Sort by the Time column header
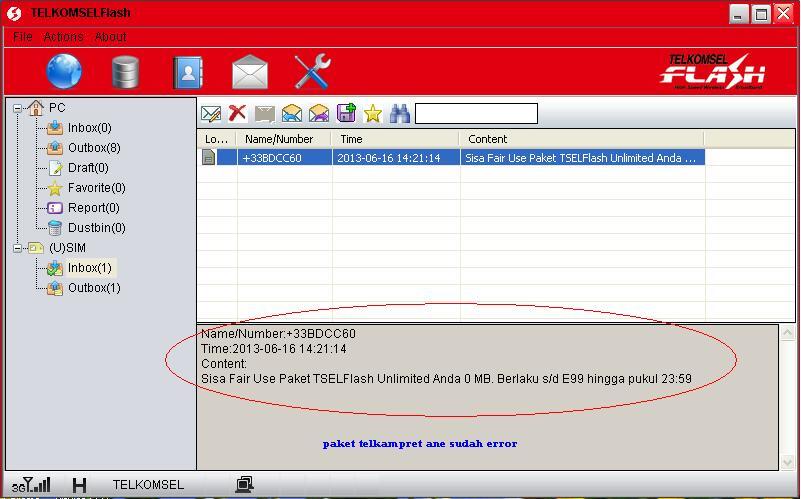Screen dimensions: 801x499 pyautogui.click(x=396, y=139)
